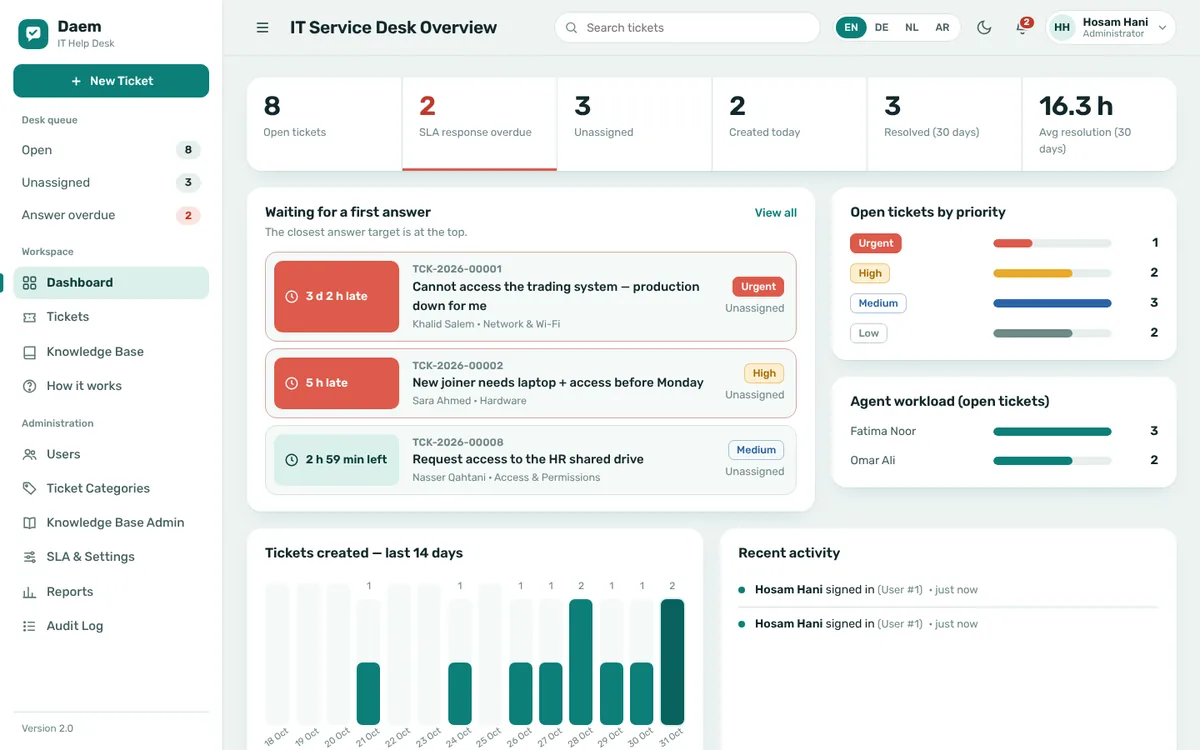Select Resolved (30 days) stat card
Viewport: 1200px width, 750px height.
click(944, 124)
